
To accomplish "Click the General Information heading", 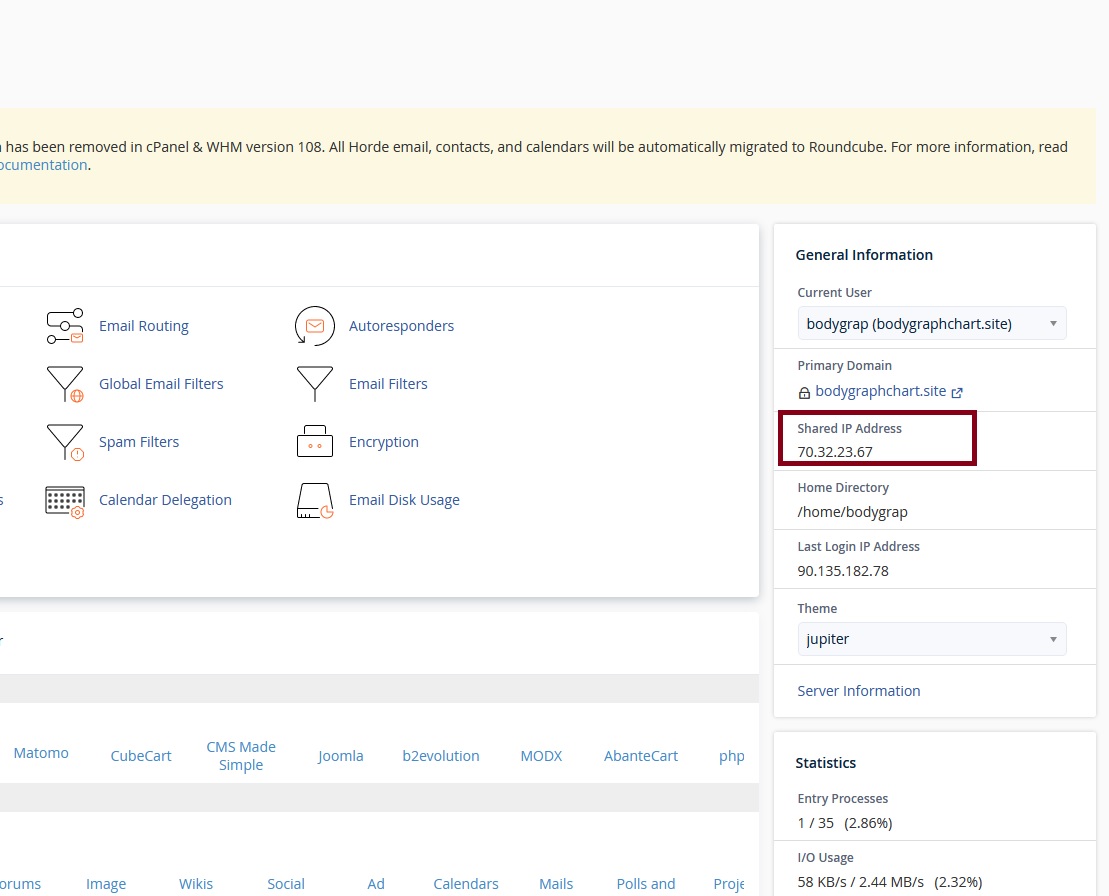I will coord(864,255).
